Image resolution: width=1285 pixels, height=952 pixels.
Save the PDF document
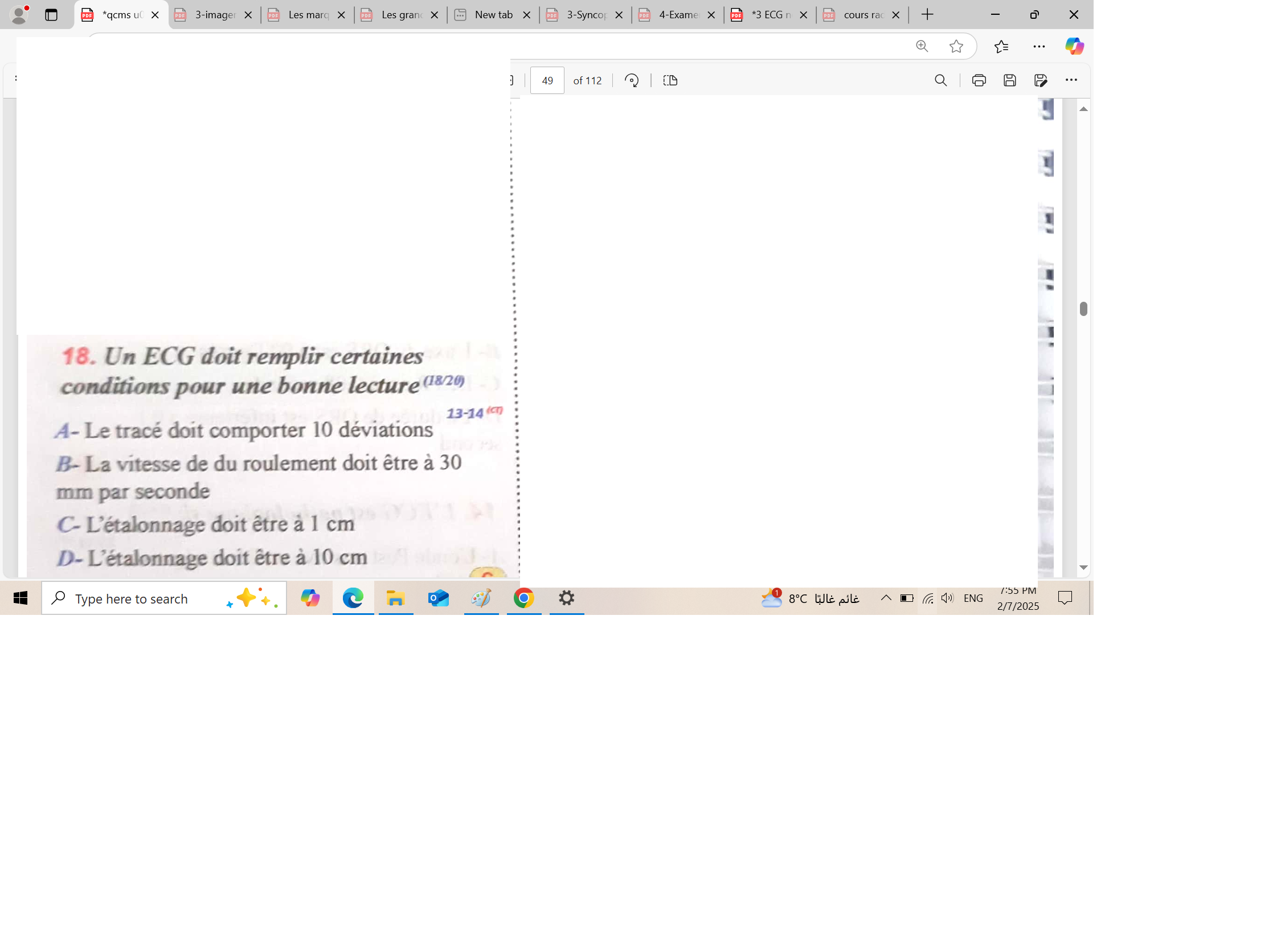pyautogui.click(x=1009, y=80)
